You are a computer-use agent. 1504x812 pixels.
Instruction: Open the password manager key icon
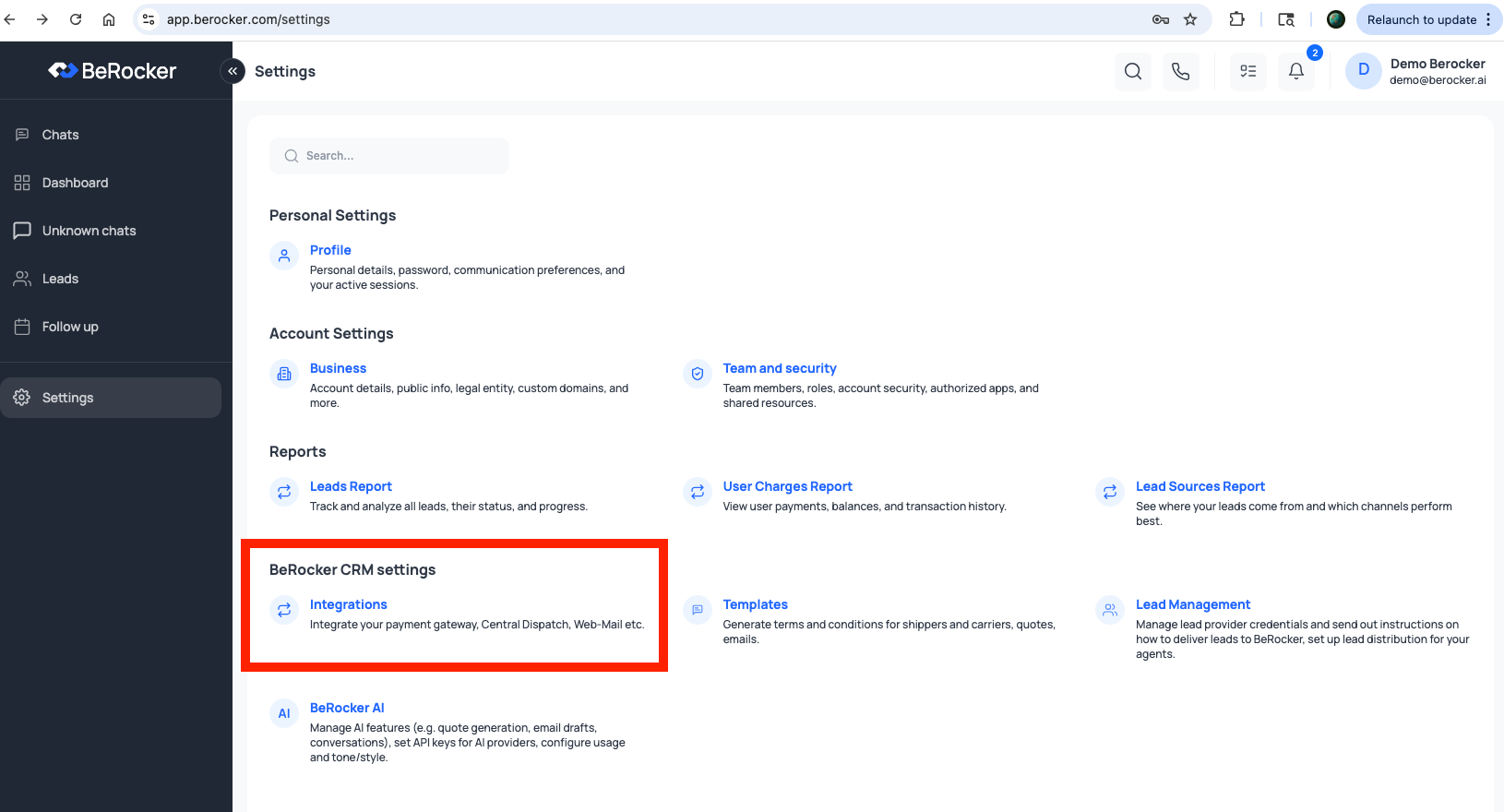point(1161,19)
